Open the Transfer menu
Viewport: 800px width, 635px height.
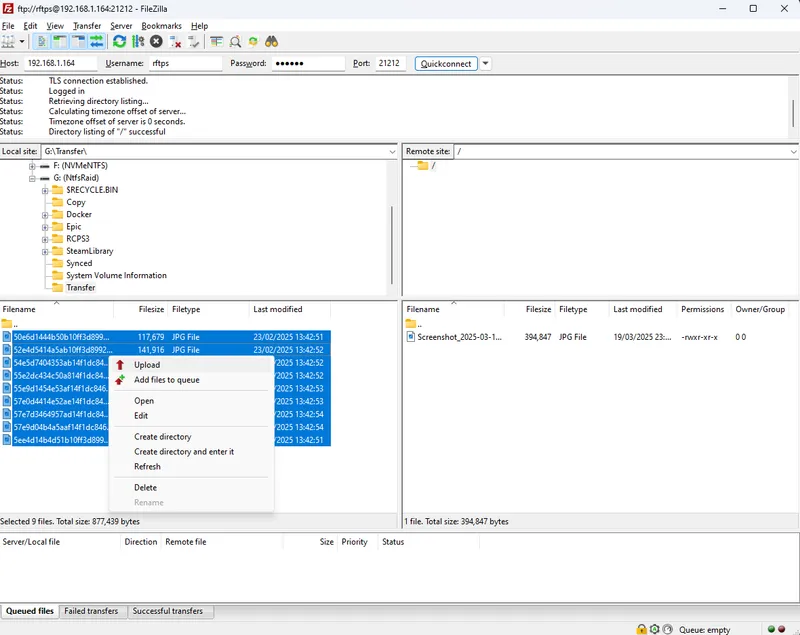pos(87,25)
